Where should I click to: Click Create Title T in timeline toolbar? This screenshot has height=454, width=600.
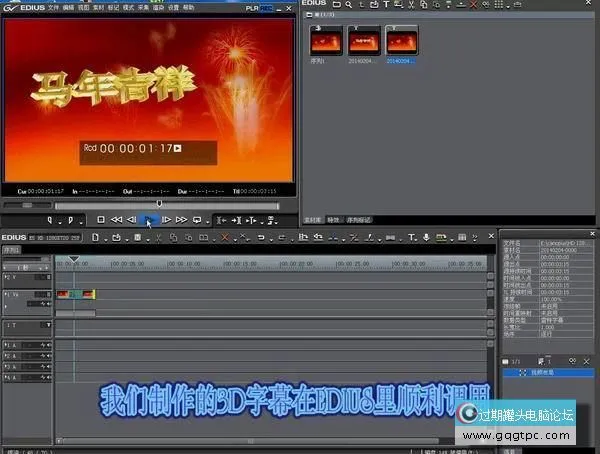click(411, 238)
